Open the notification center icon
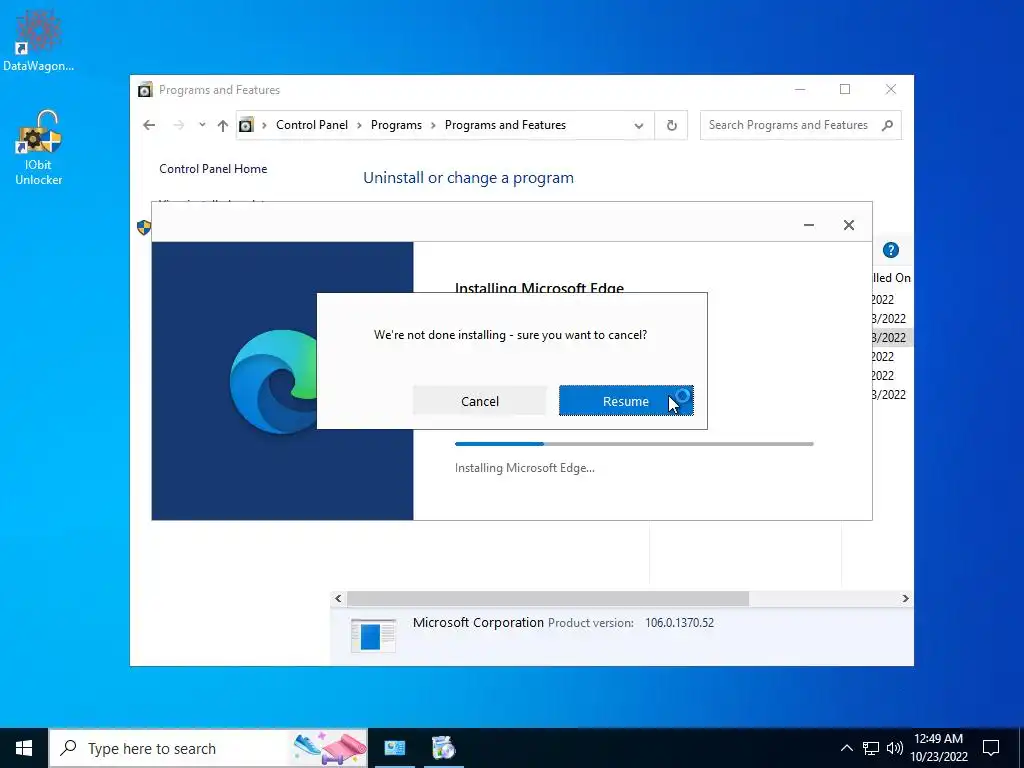The width and height of the screenshot is (1024, 768). [991, 748]
